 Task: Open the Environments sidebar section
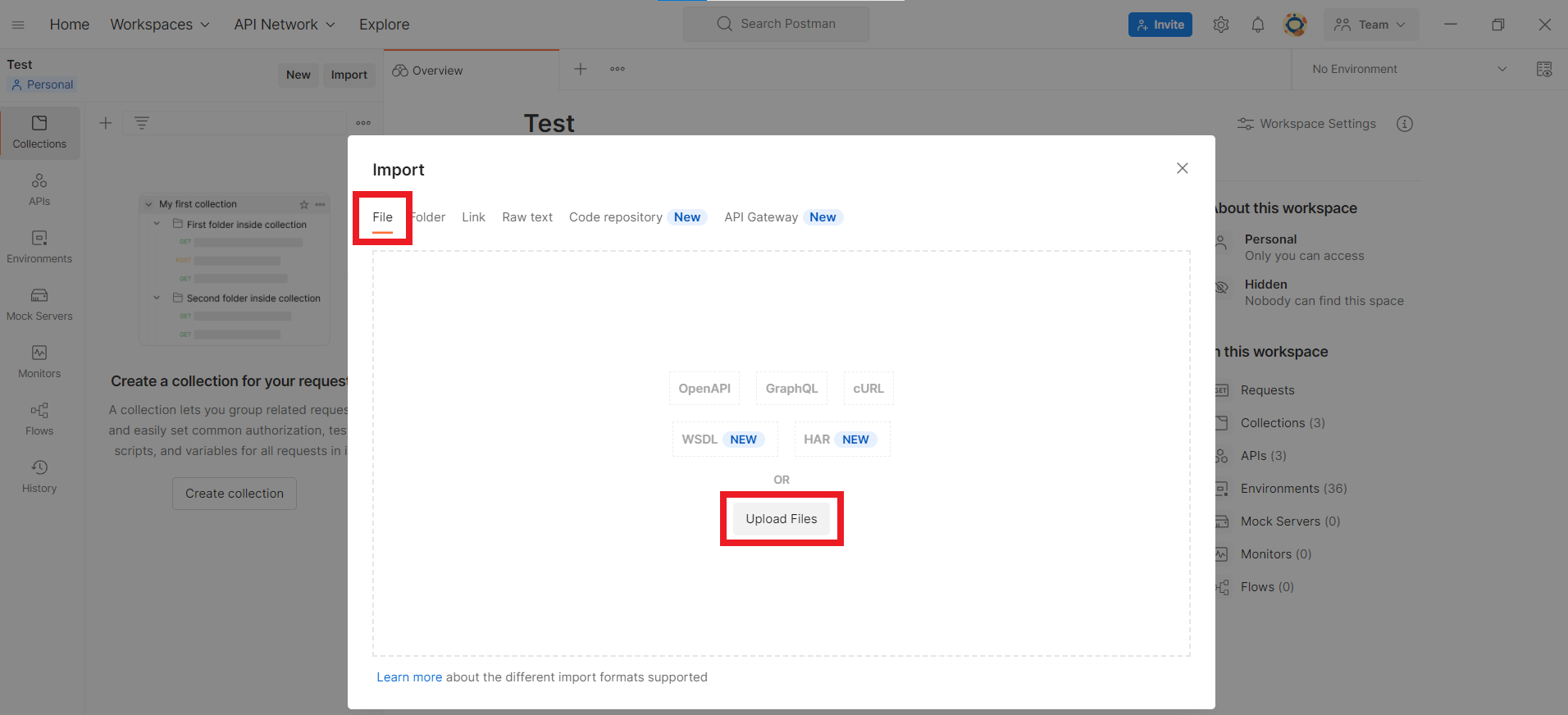tap(39, 247)
